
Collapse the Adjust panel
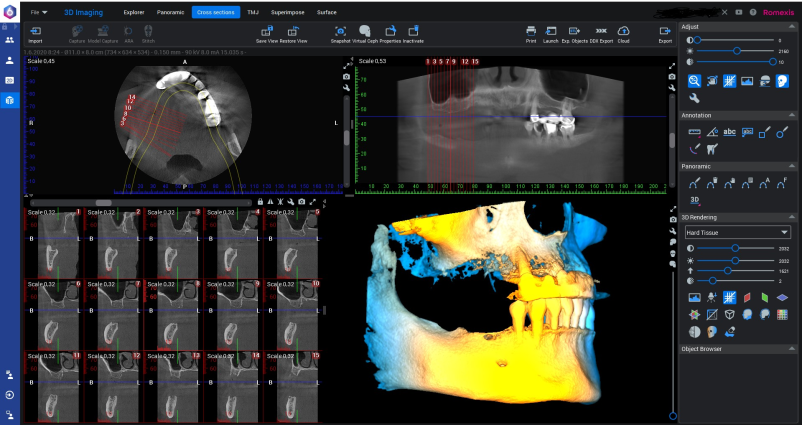[792, 27]
